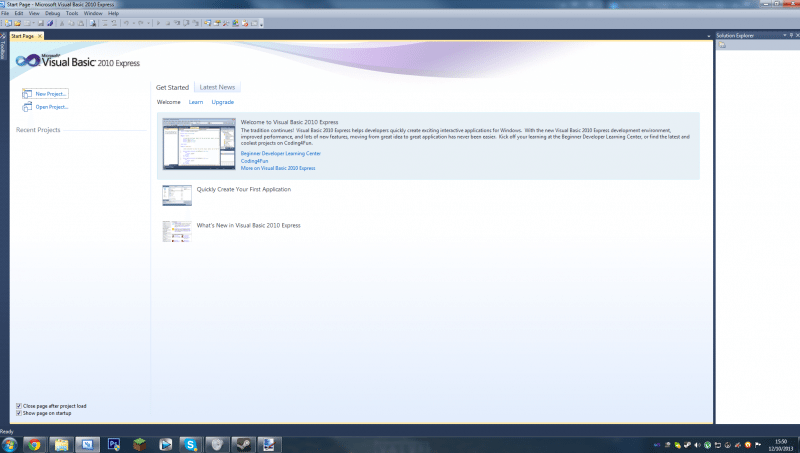
Task: Open Solution Explorer window position dropdown
Action: click(x=785, y=35)
